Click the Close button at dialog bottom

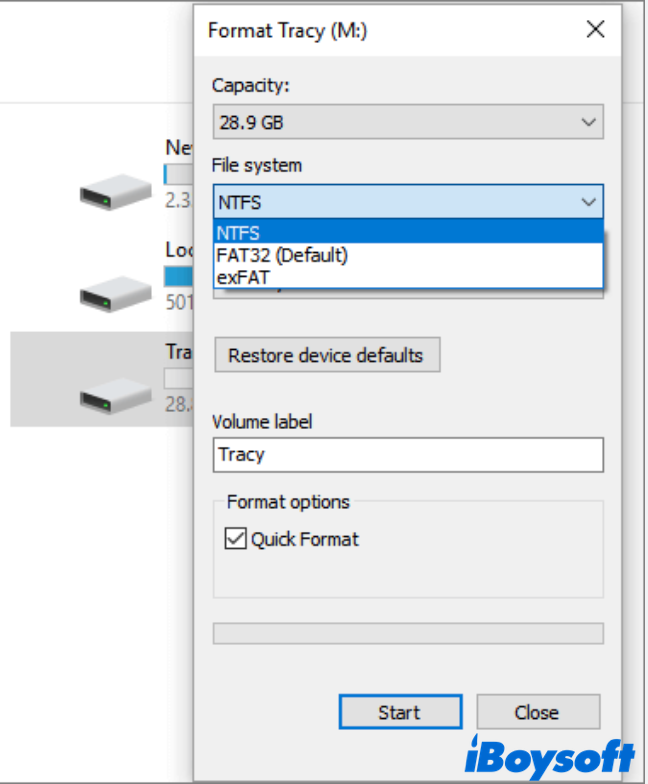click(x=538, y=712)
